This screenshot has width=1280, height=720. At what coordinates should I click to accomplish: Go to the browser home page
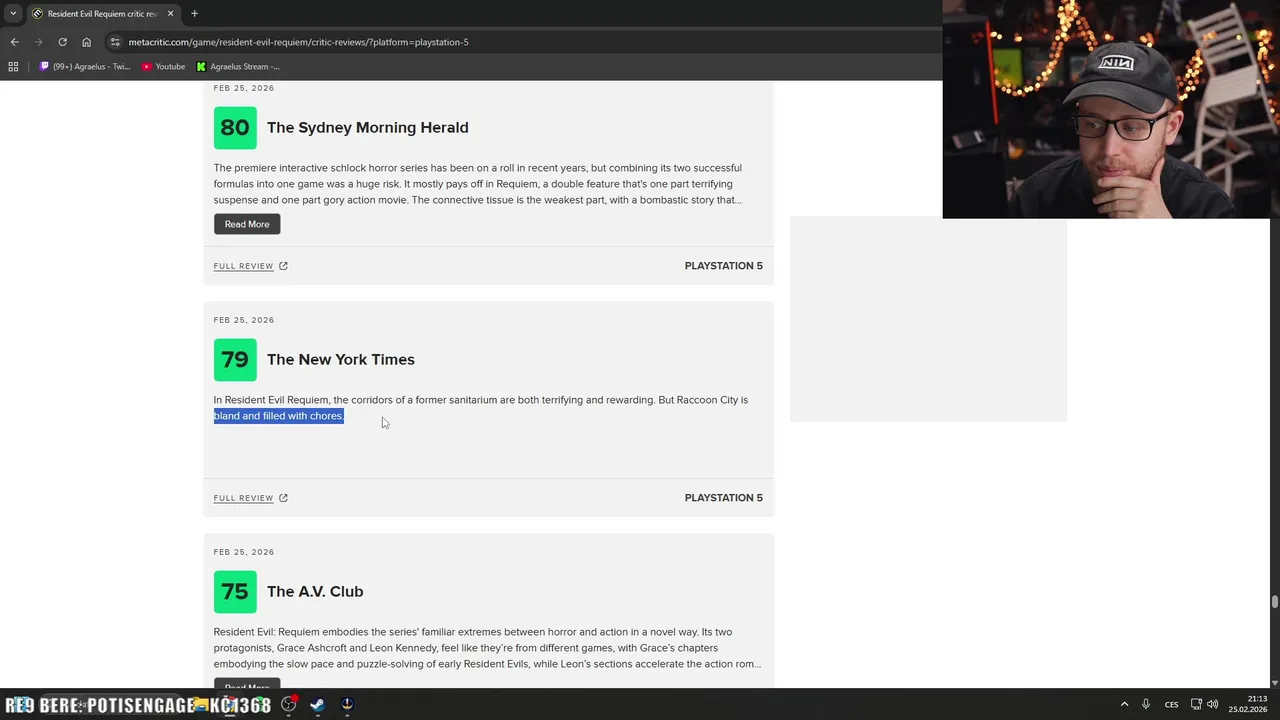[x=86, y=42]
